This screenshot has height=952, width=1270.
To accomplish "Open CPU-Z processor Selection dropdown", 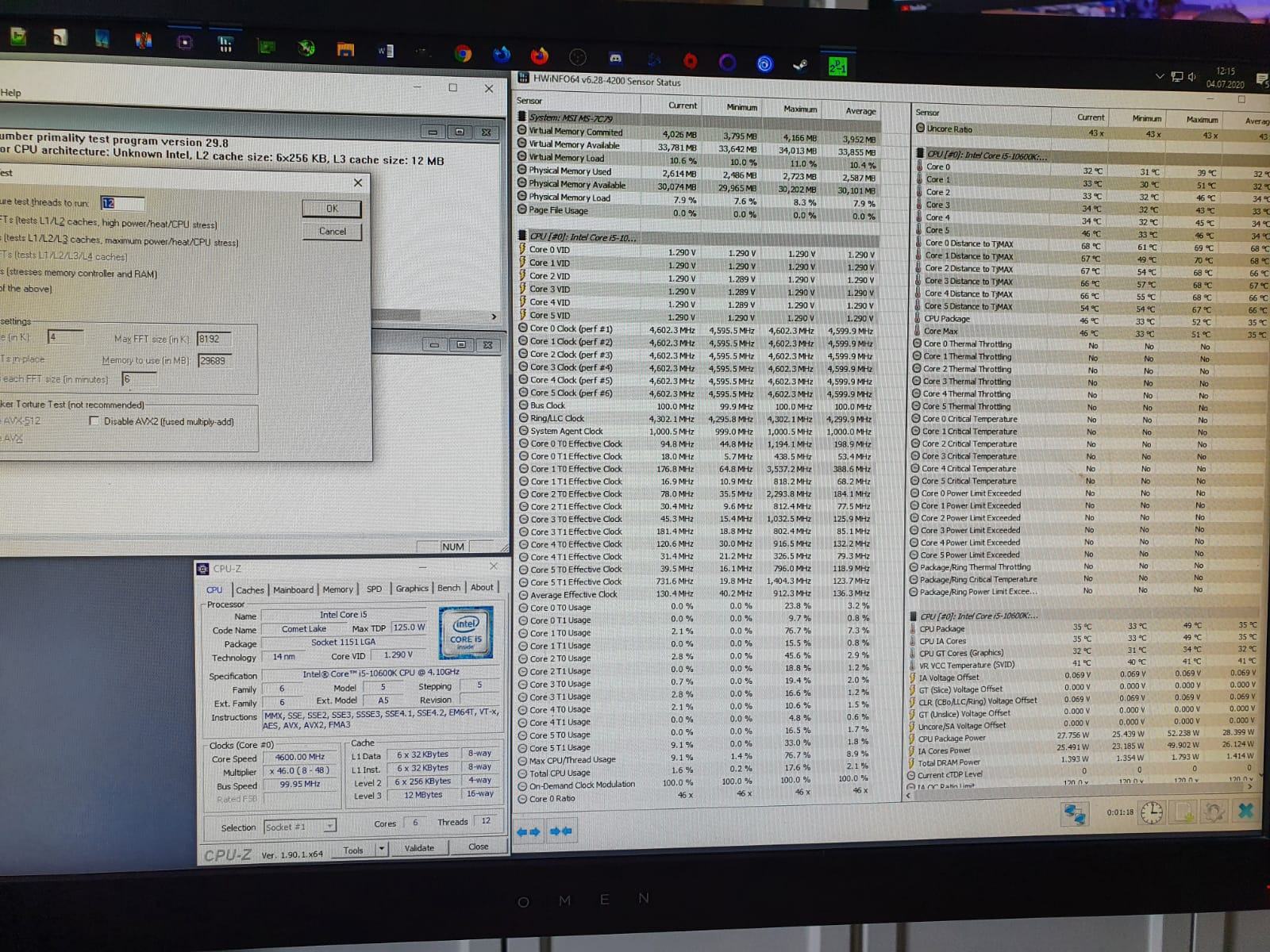I will click(x=300, y=827).
